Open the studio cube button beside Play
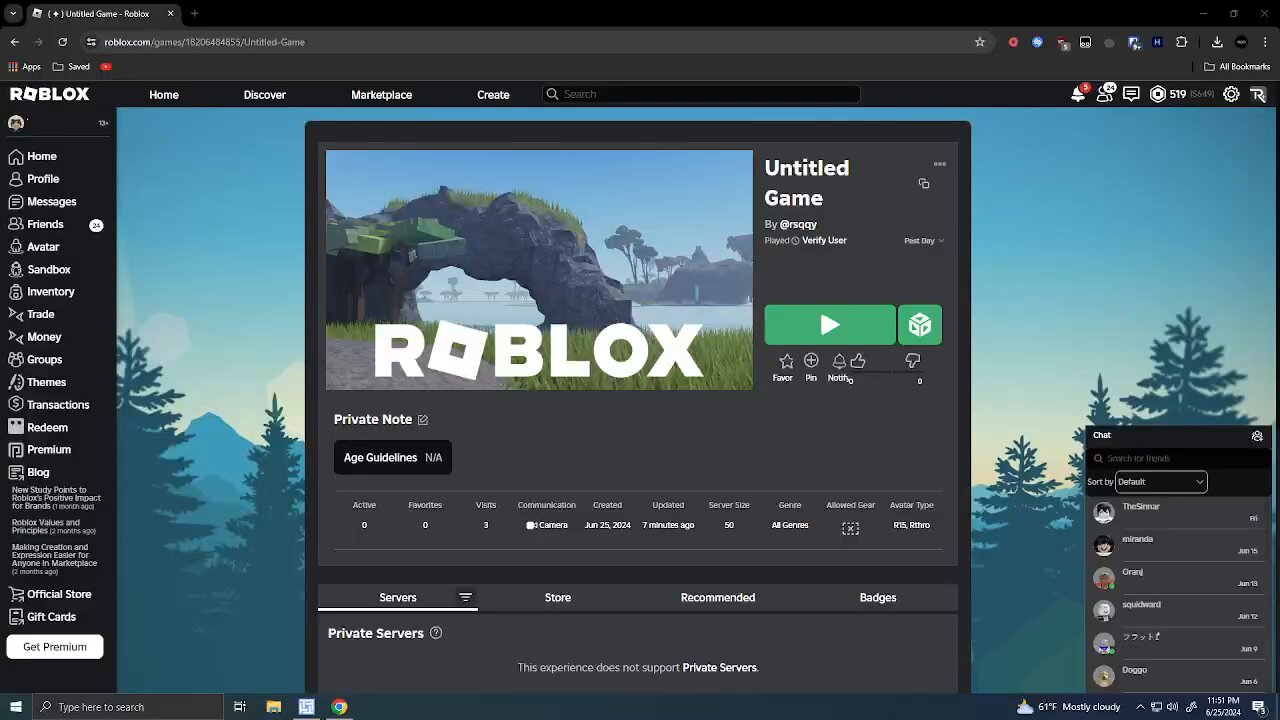The height and width of the screenshot is (720, 1280). (920, 325)
